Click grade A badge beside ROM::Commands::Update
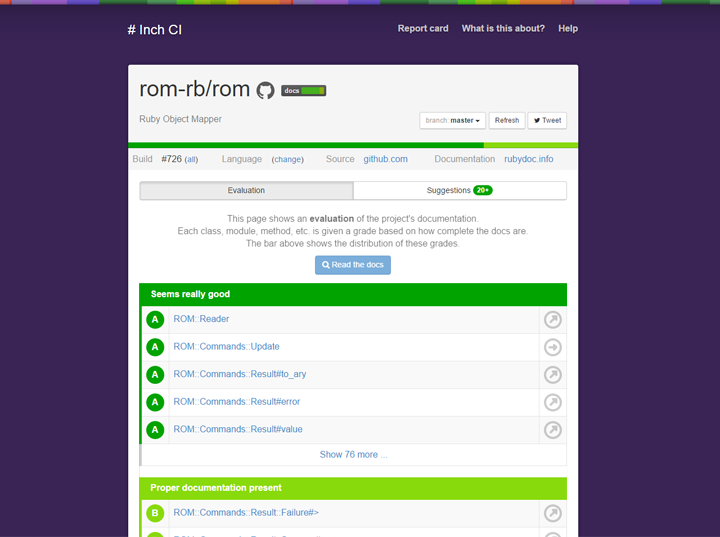This screenshot has height=537, width=720. click(x=155, y=347)
